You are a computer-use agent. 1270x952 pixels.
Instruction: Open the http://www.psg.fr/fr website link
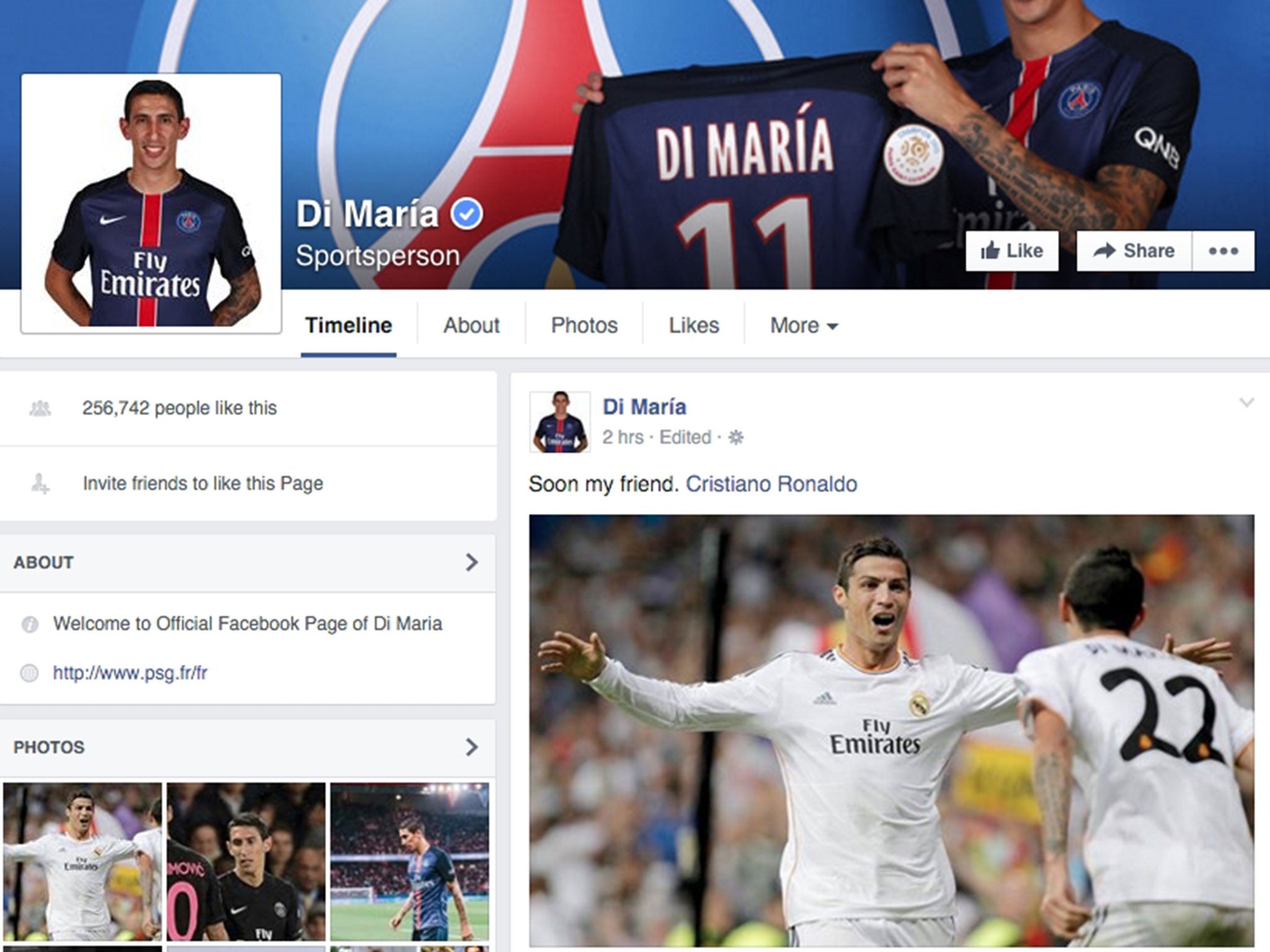130,673
